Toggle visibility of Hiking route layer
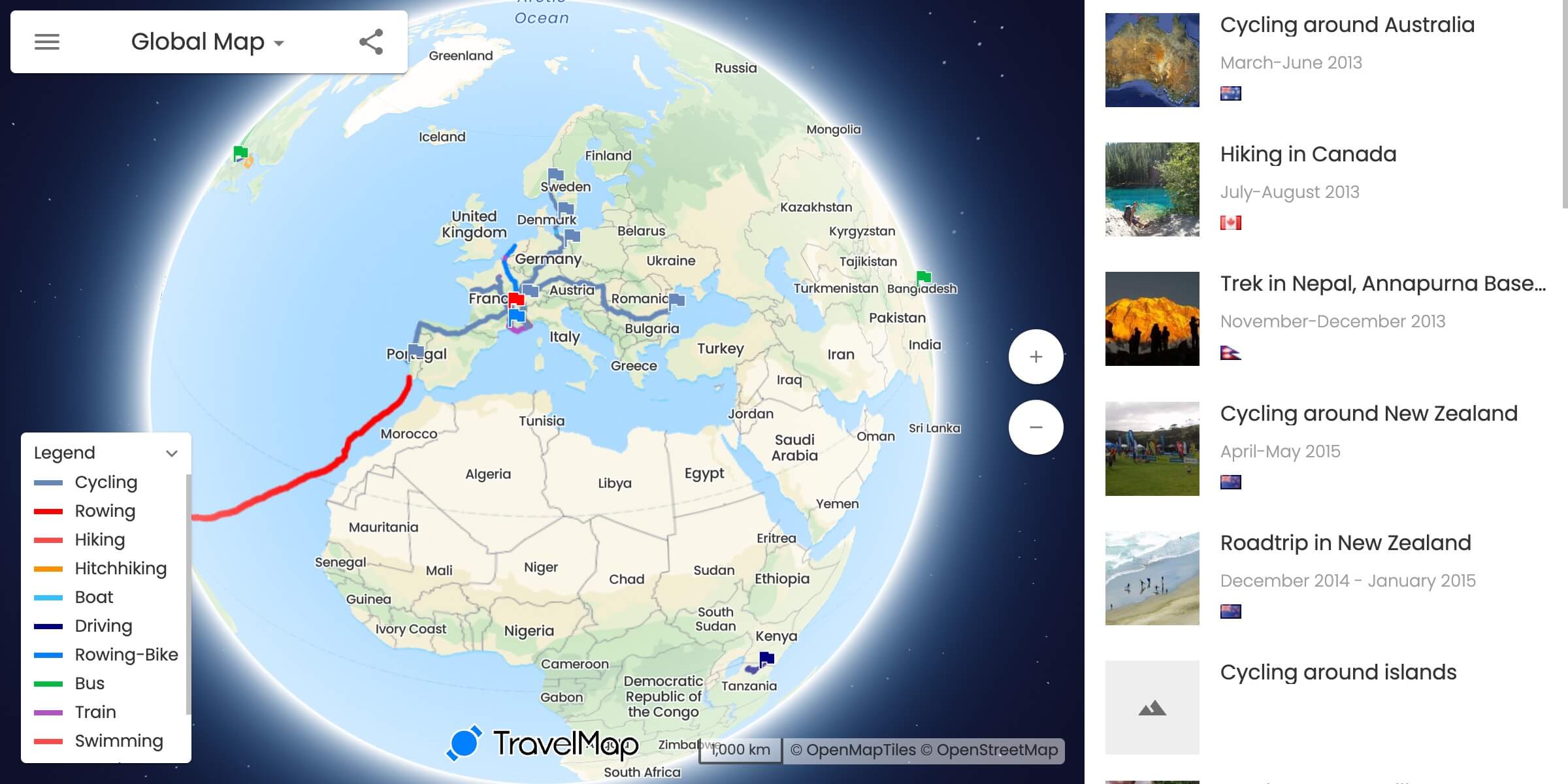1568x784 pixels. pos(99,539)
